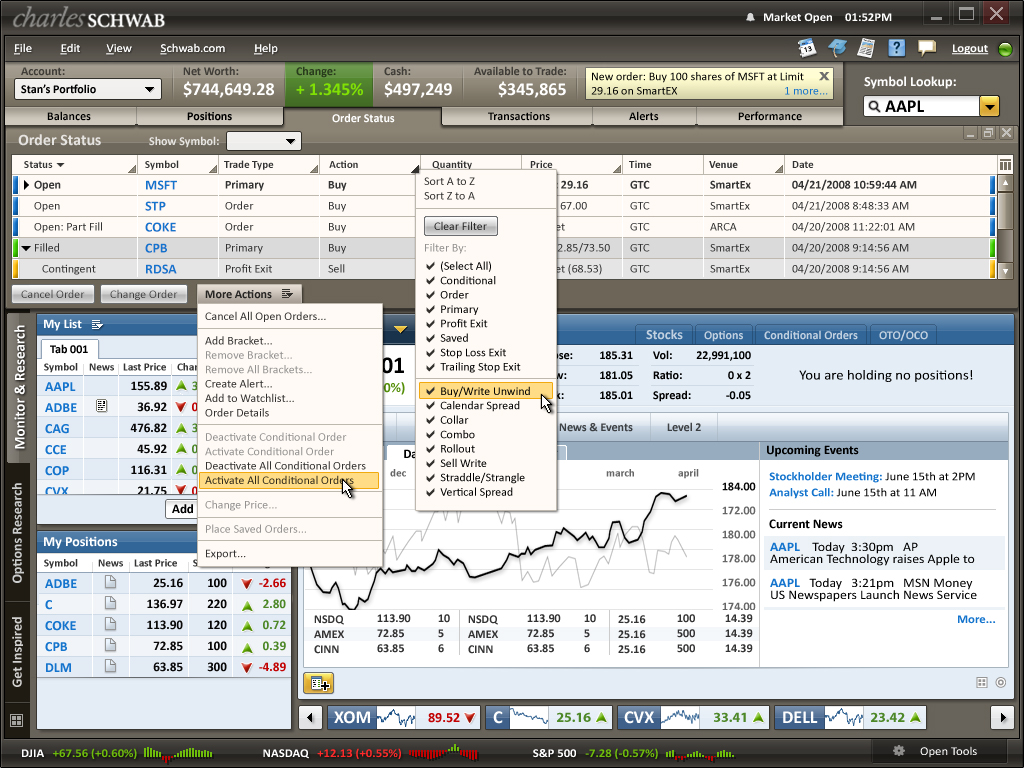Open the XOM ticker tile
Image resolution: width=1024 pixels, height=768 pixels.
[404, 718]
